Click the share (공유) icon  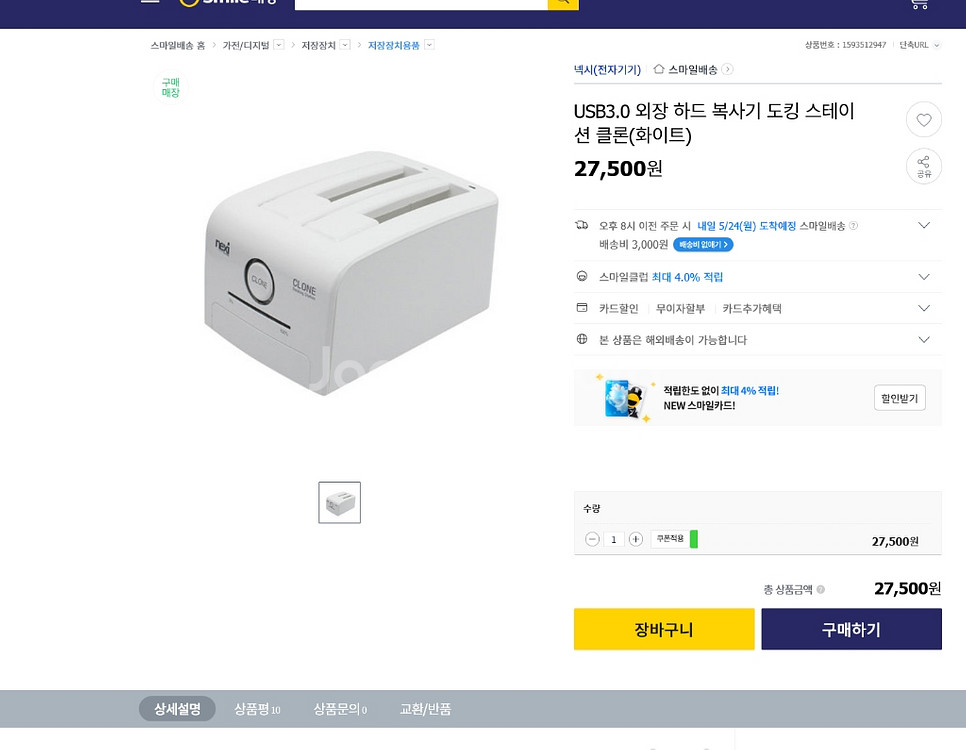(923, 166)
